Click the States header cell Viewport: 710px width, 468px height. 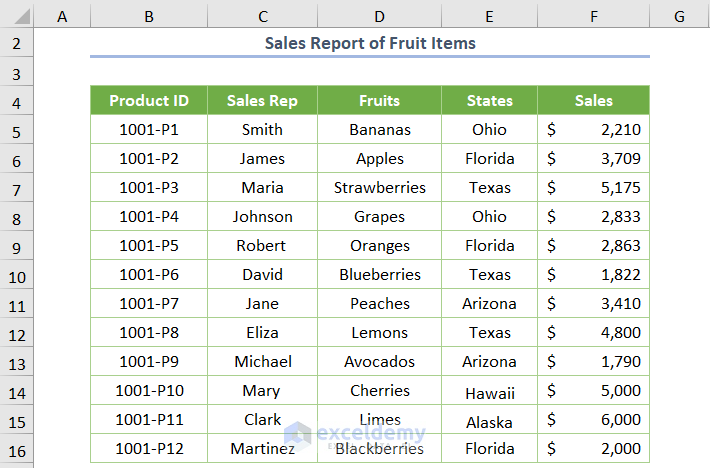(489, 100)
